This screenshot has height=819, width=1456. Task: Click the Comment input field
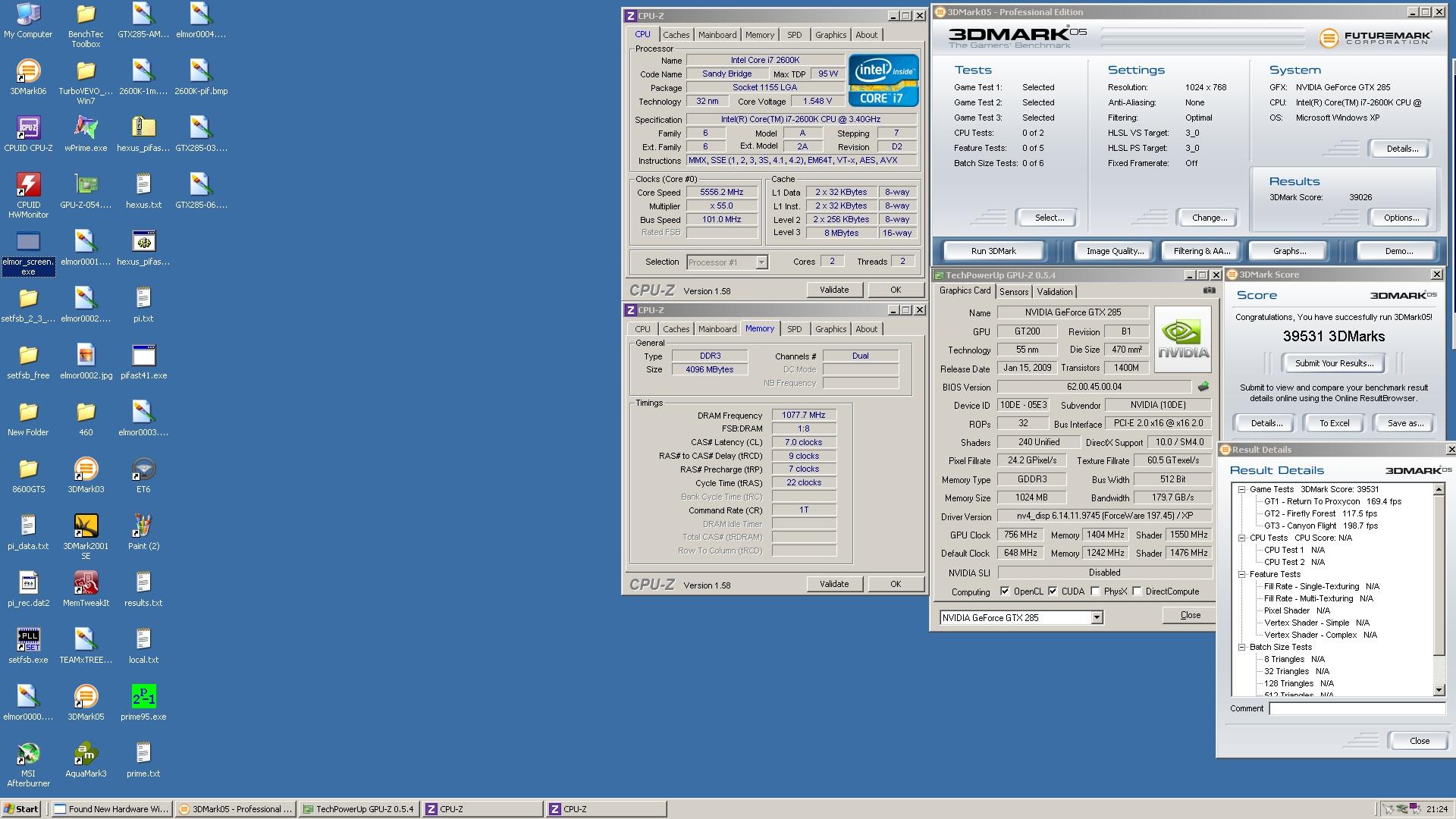point(1357,708)
